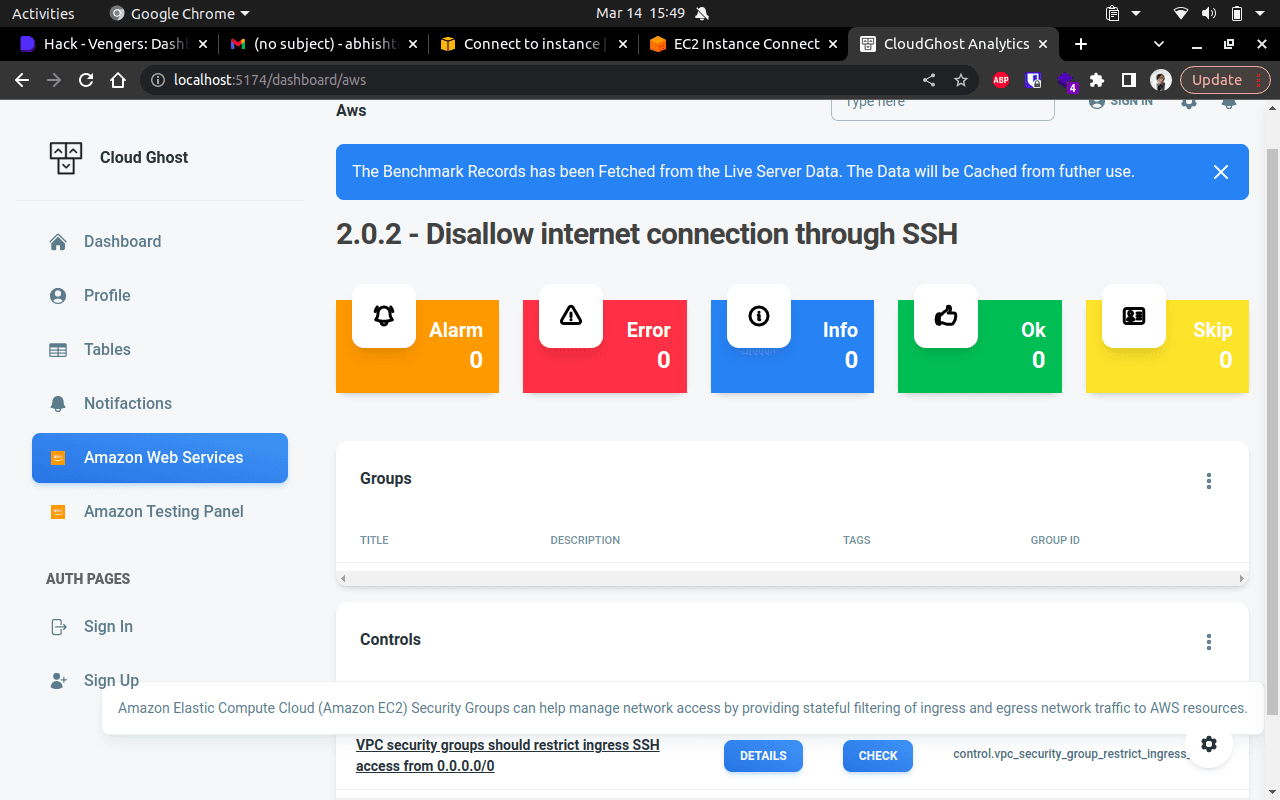Image resolution: width=1280 pixels, height=800 pixels.
Task: Open the AdBlock Plus extension icon
Action: coord(1001,80)
